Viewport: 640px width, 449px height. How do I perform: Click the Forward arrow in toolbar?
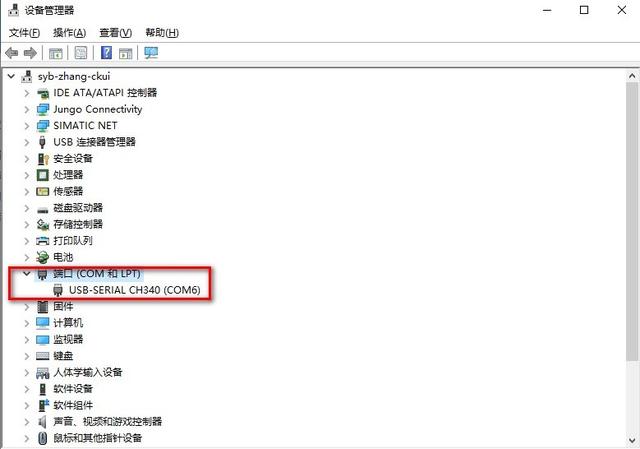pyautogui.click(x=31, y=53)
